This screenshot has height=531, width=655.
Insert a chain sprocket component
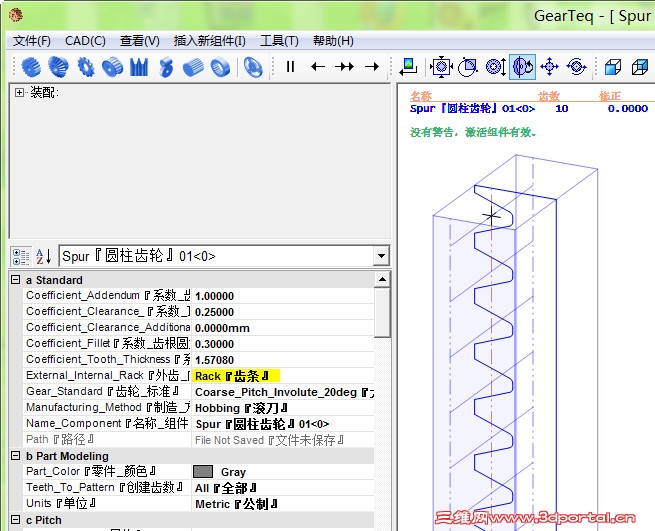86,67
